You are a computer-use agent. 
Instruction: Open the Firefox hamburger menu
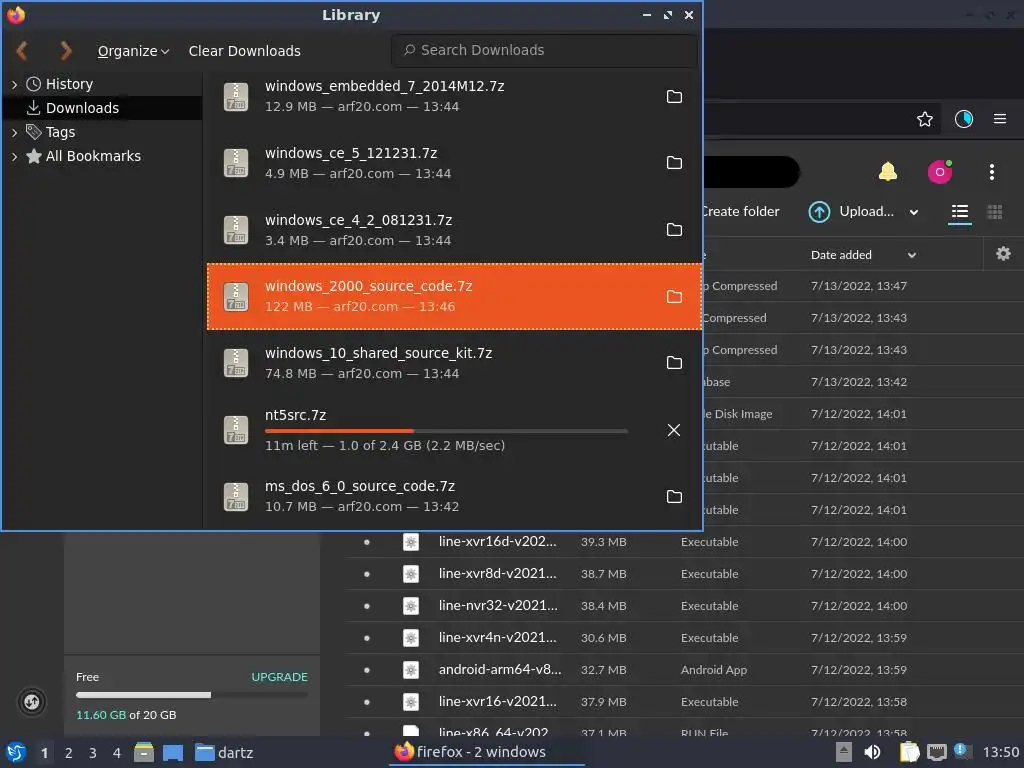1000,119
